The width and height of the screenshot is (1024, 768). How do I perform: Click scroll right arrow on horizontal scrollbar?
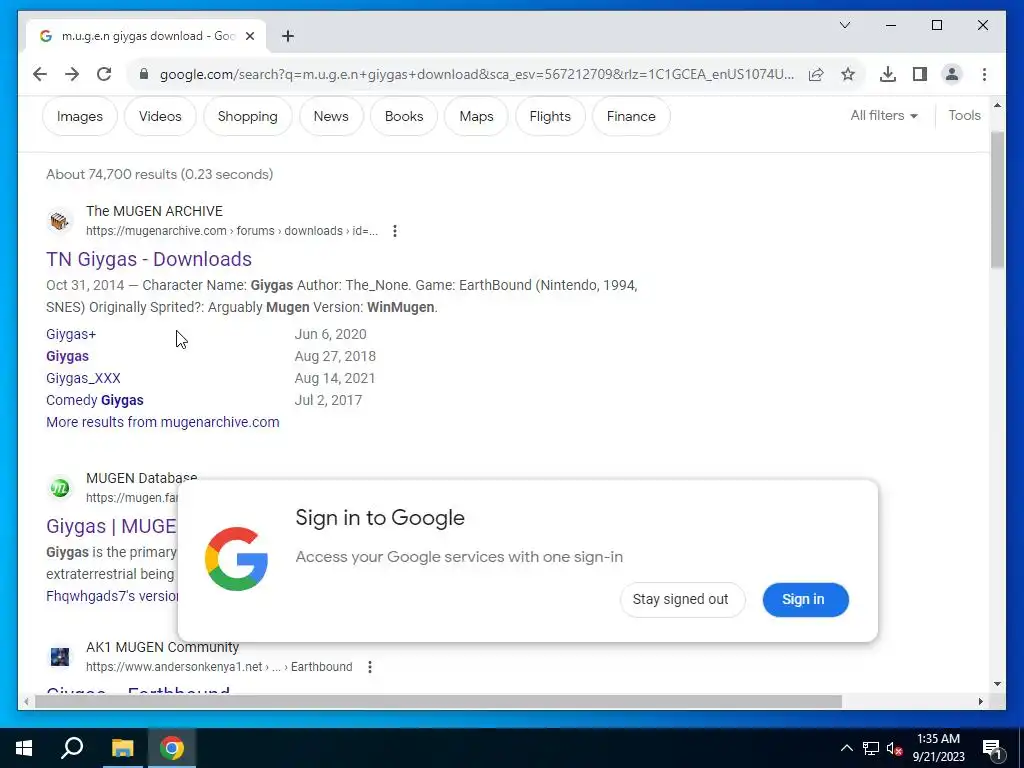coord(980,701)
